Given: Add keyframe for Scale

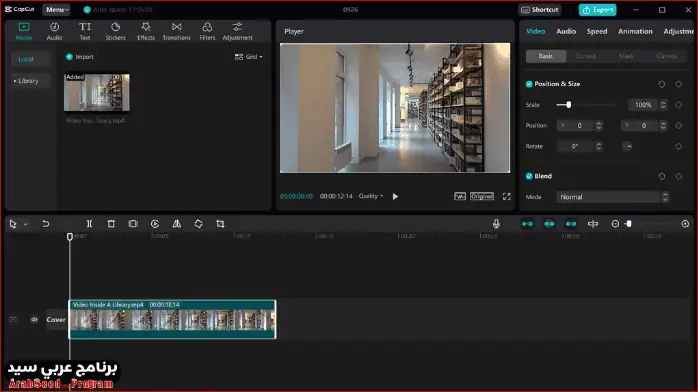Looking at the screenshot, I should click(x=678, y=105).
